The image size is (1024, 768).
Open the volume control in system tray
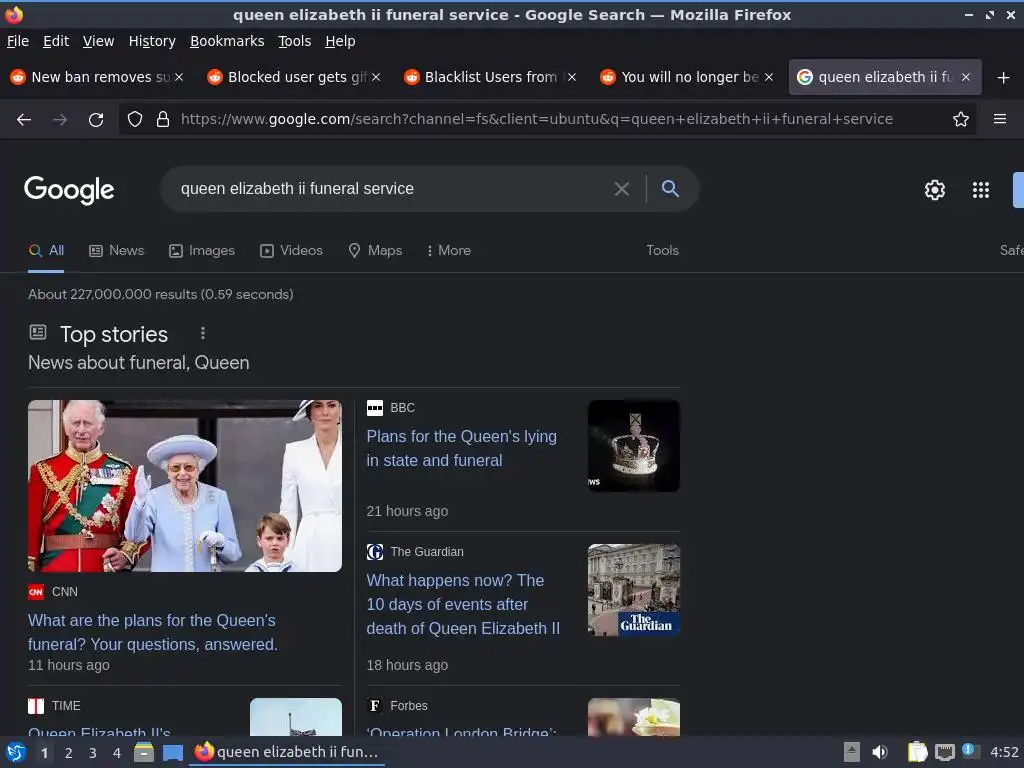(880, 752)
